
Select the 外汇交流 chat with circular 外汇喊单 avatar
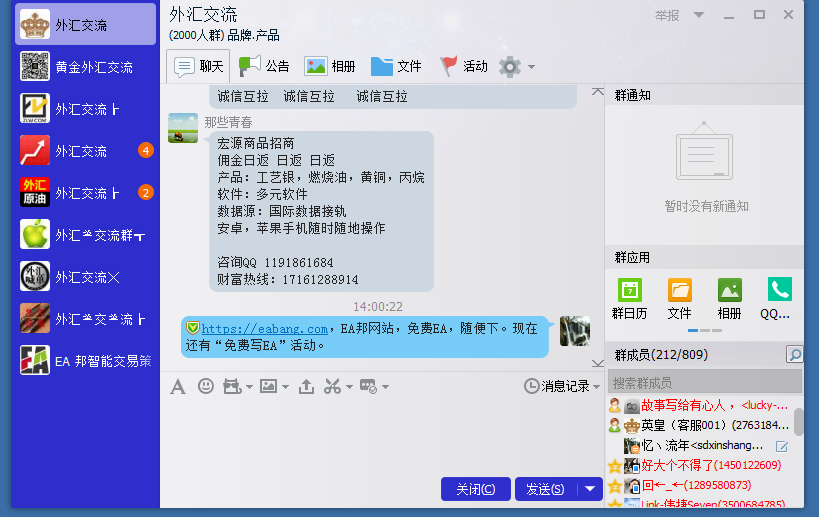click(x=85, y=276)
